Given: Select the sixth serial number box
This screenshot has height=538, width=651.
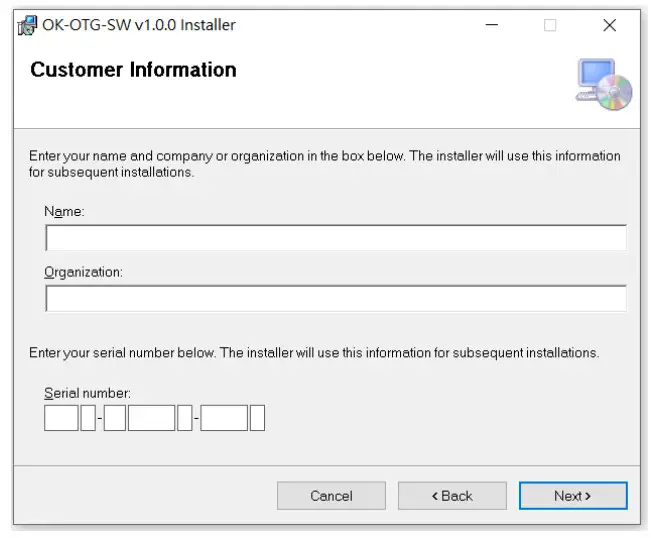Looking at the screenshot, I should coord(224,417).
